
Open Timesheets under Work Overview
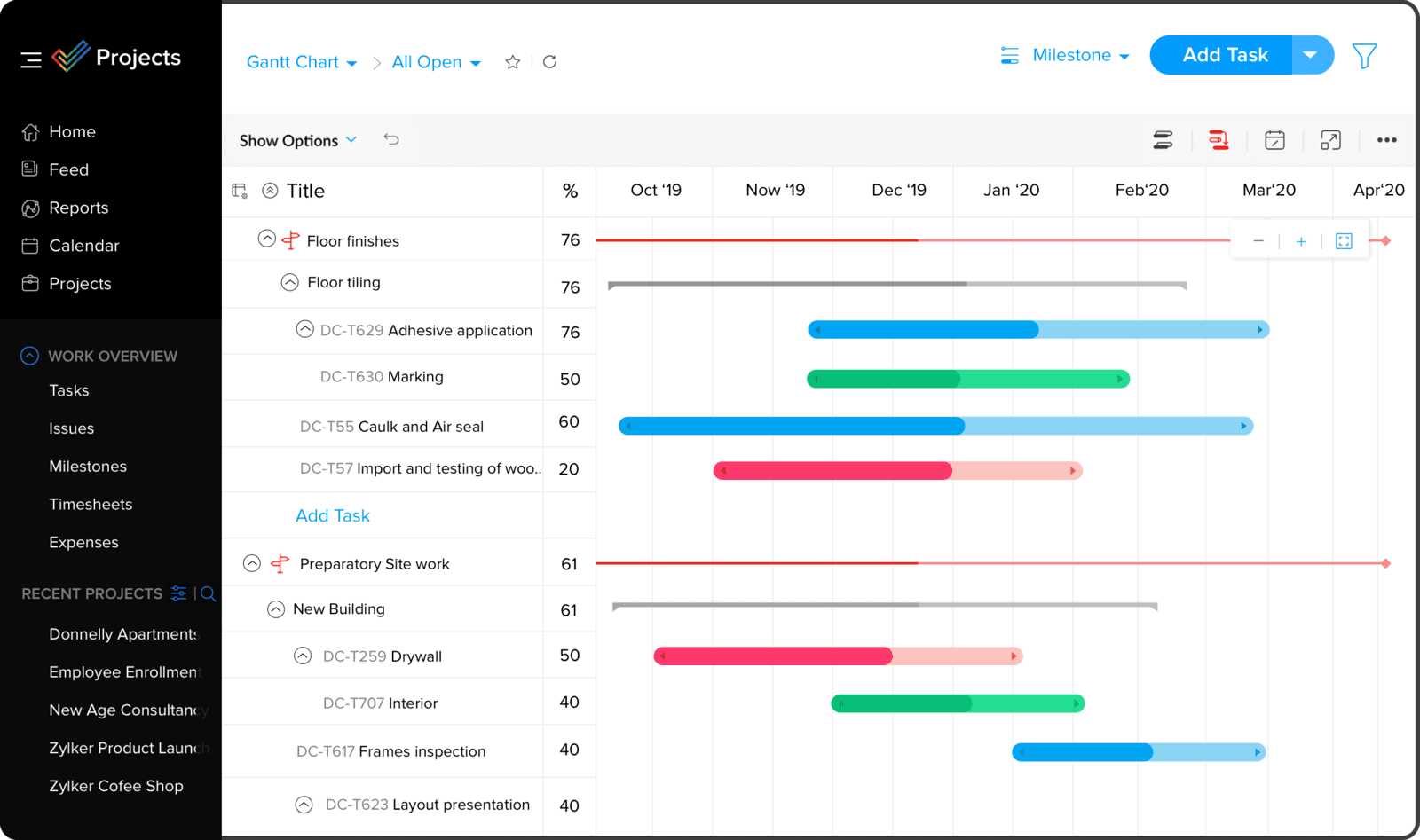(91, 504)
